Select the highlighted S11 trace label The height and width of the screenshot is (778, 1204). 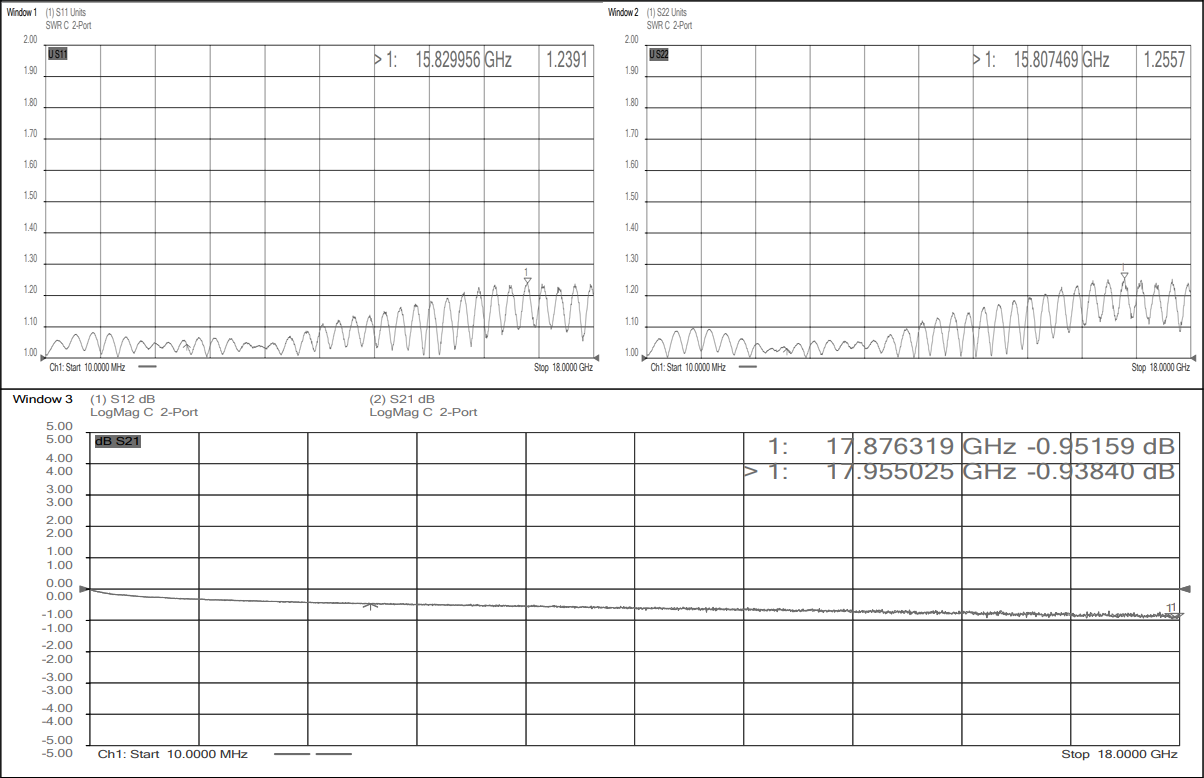click(58, 54)
